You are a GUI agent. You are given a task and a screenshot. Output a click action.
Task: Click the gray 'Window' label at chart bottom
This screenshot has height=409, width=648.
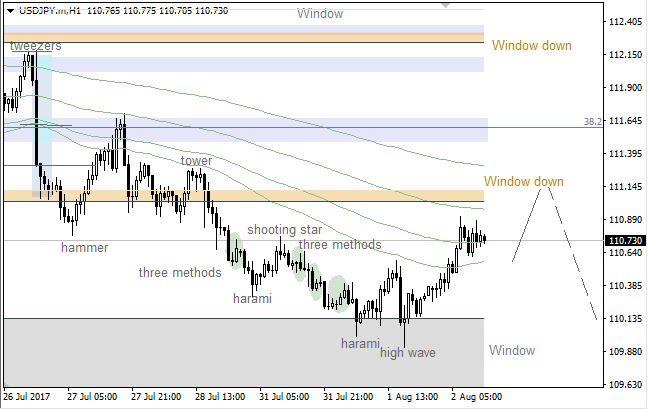[512, 350]
